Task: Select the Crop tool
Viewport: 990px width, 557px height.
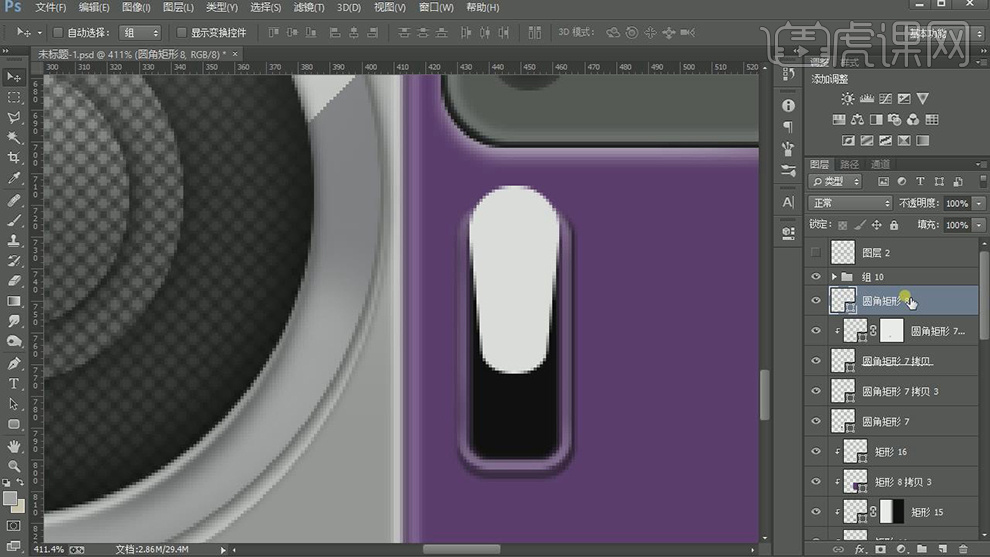Action: pos(14,158)
